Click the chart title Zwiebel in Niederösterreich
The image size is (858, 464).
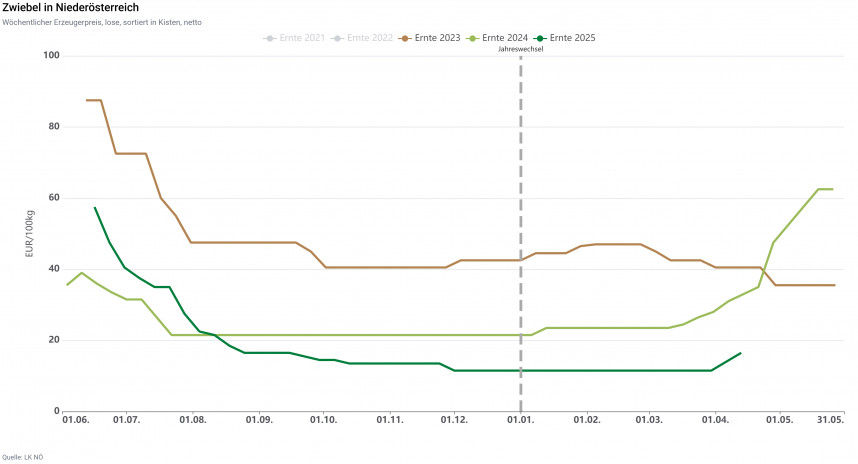[70, 8]
